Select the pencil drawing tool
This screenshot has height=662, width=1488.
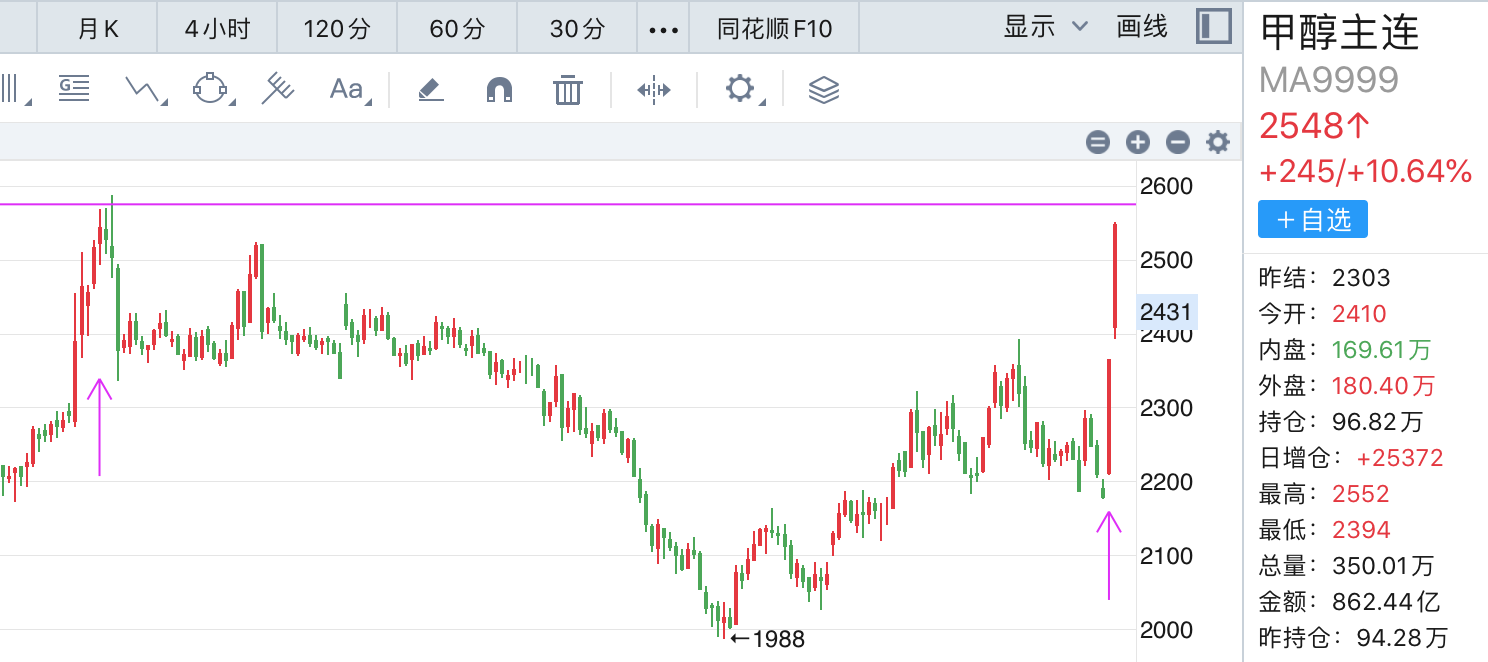tap(430, 88)
